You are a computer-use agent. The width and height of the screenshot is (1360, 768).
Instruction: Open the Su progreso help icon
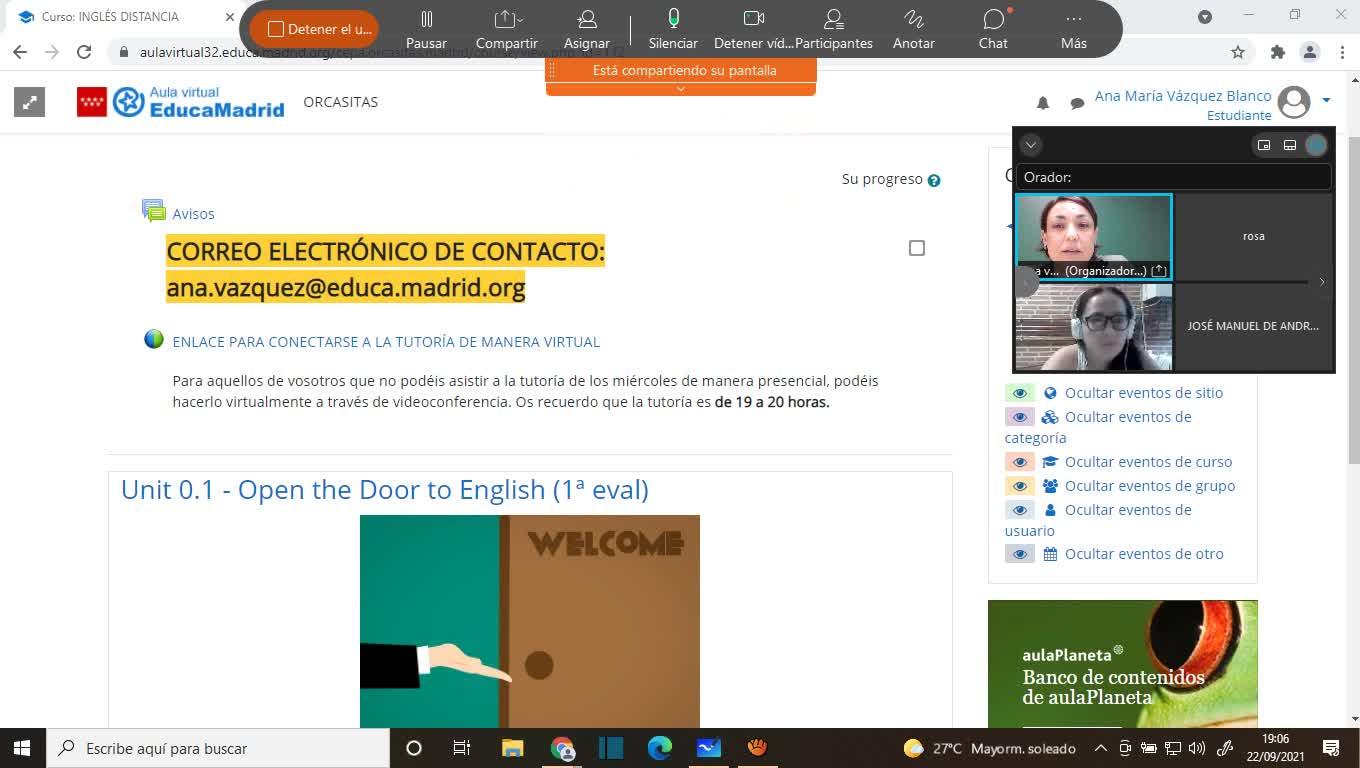[934, 181]
